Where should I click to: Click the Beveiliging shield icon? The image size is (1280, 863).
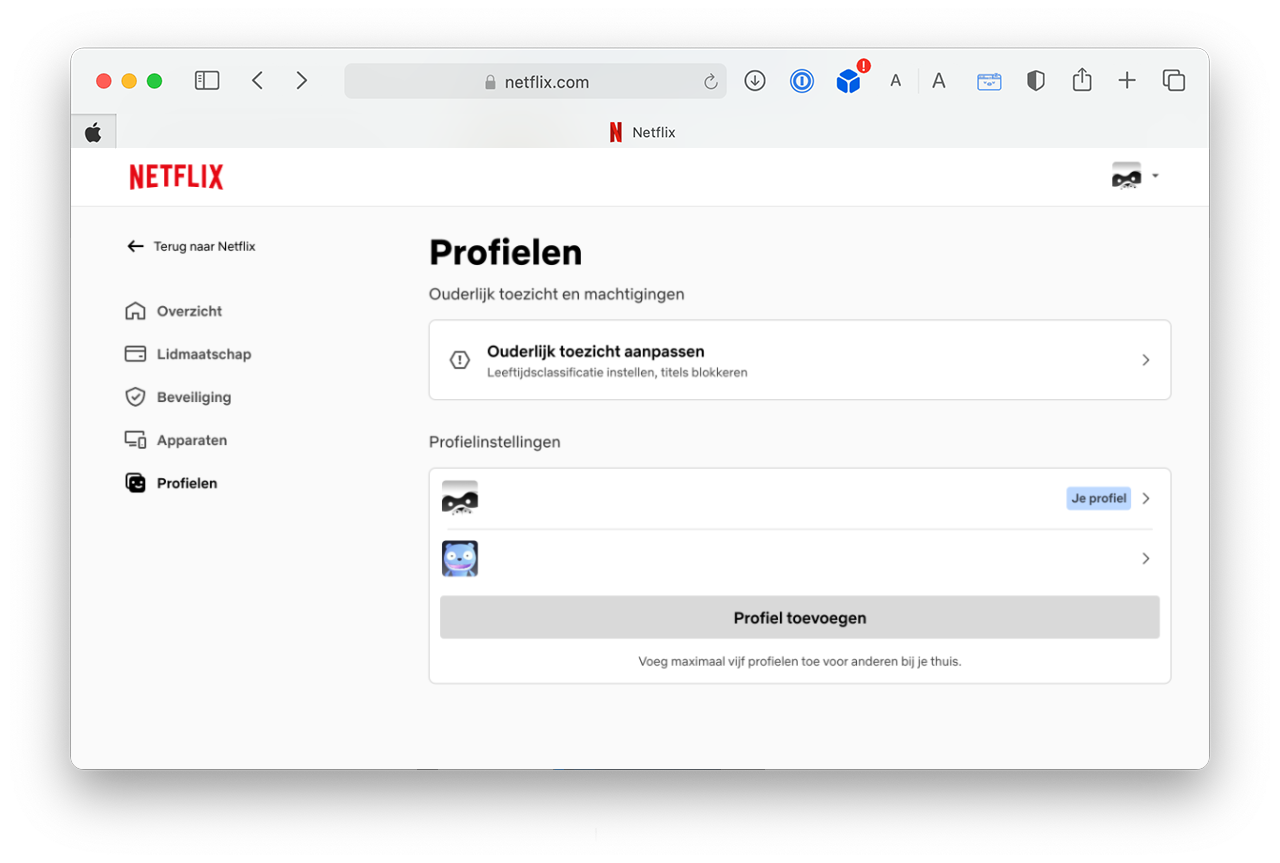tap(135, 397)
